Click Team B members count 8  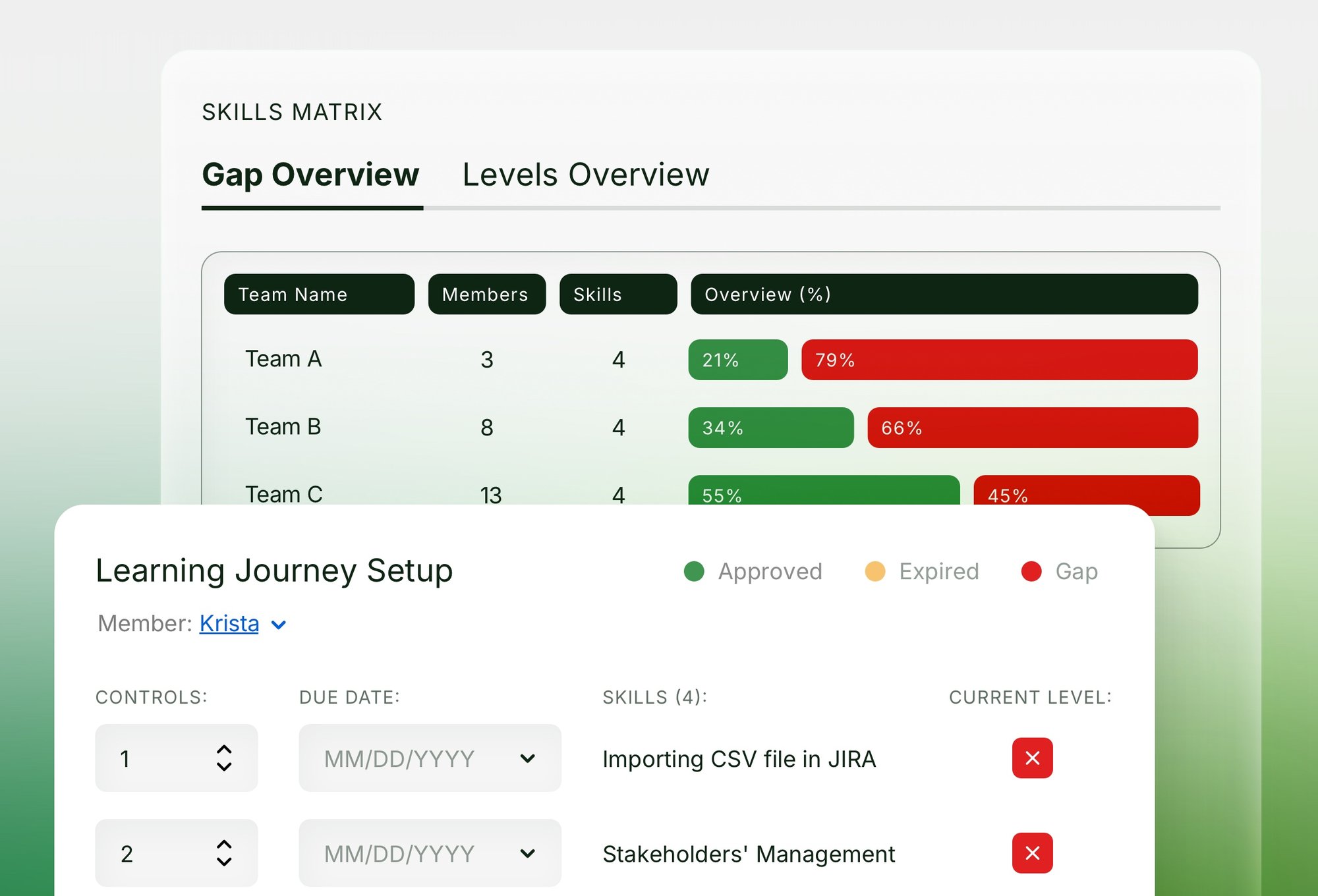[487, 428]
